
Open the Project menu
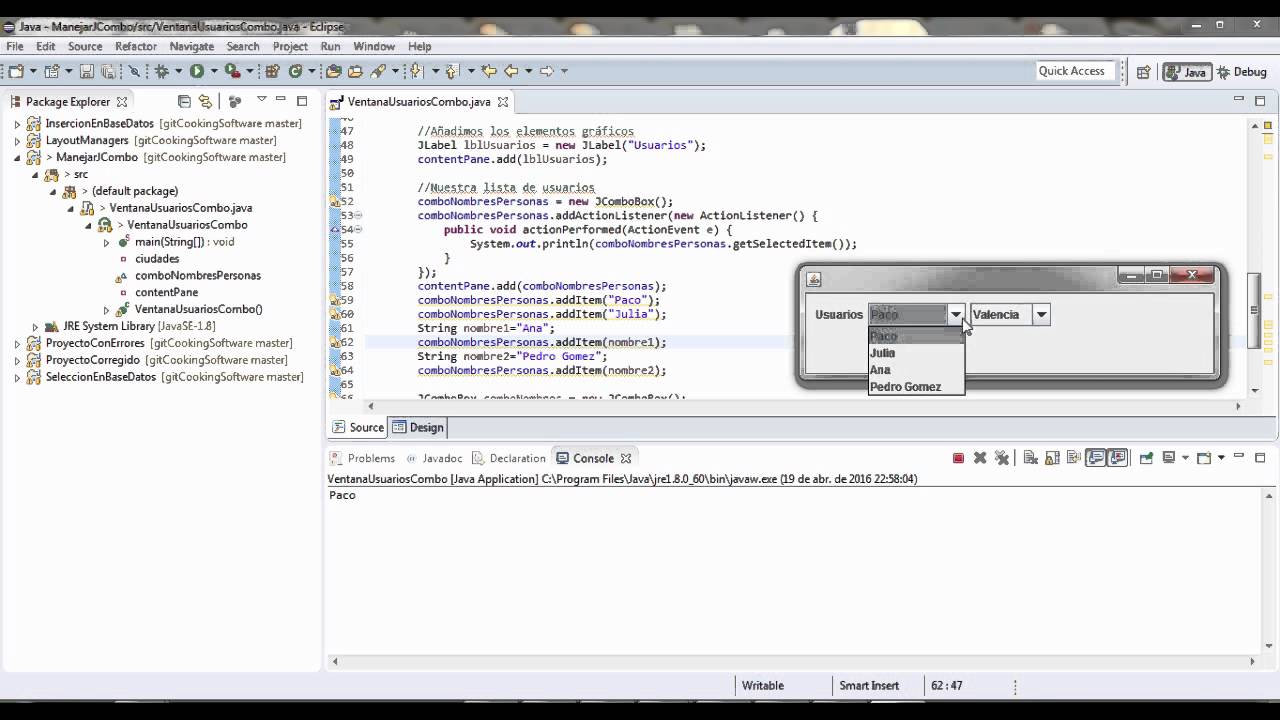point(290,46)
